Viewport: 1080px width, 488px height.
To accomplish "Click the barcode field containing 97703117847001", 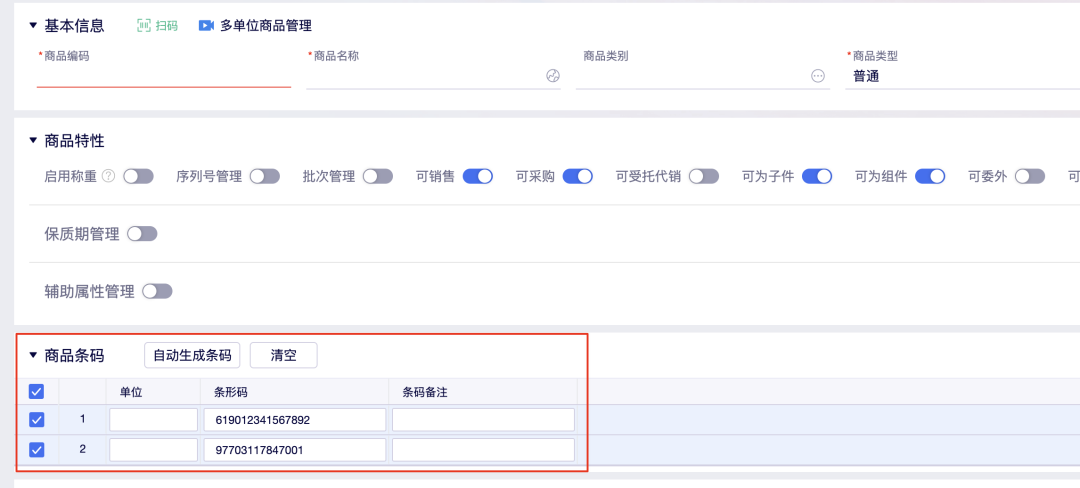I will (x=294, y=450).
